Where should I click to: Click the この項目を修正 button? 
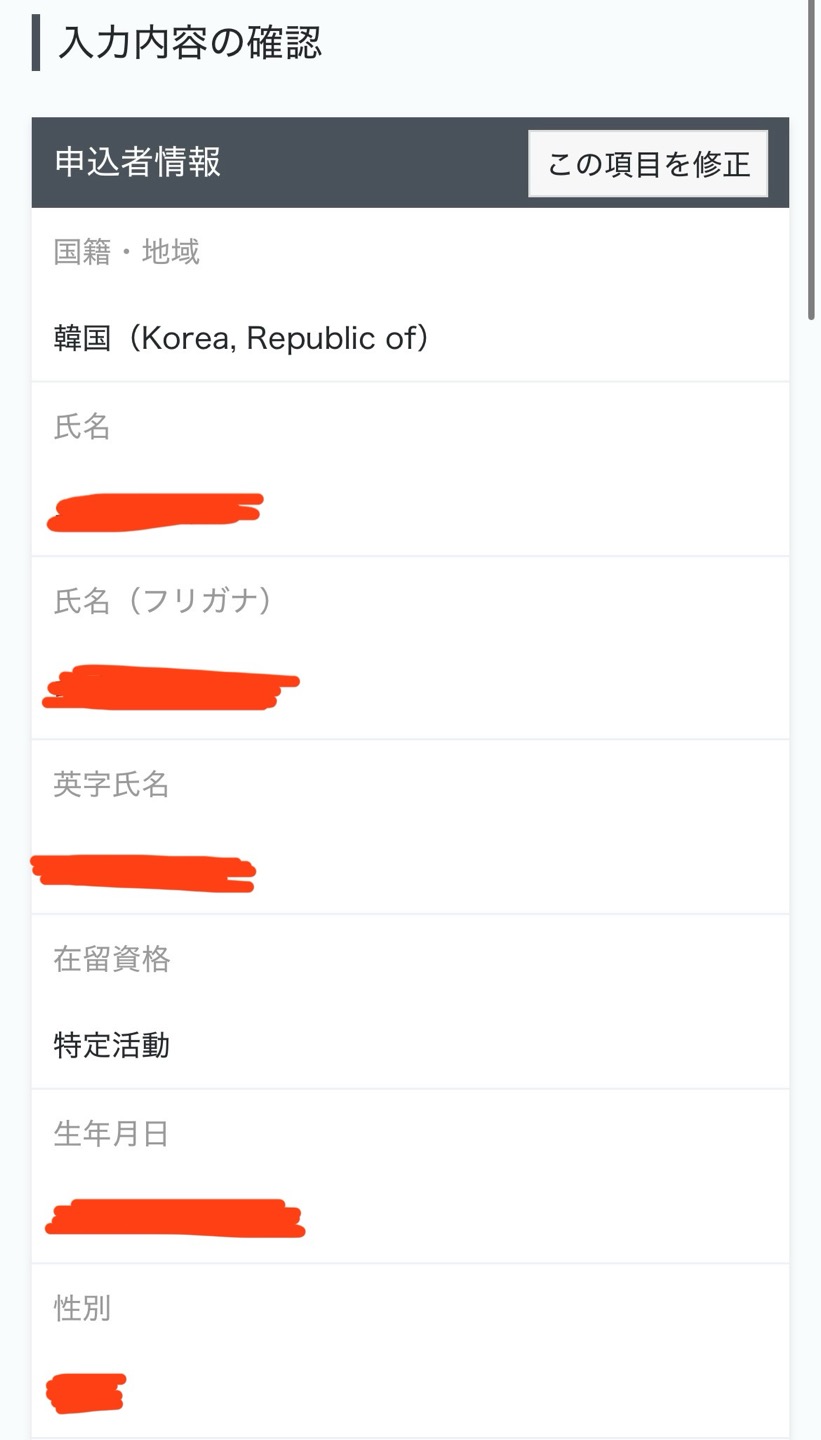648,163
